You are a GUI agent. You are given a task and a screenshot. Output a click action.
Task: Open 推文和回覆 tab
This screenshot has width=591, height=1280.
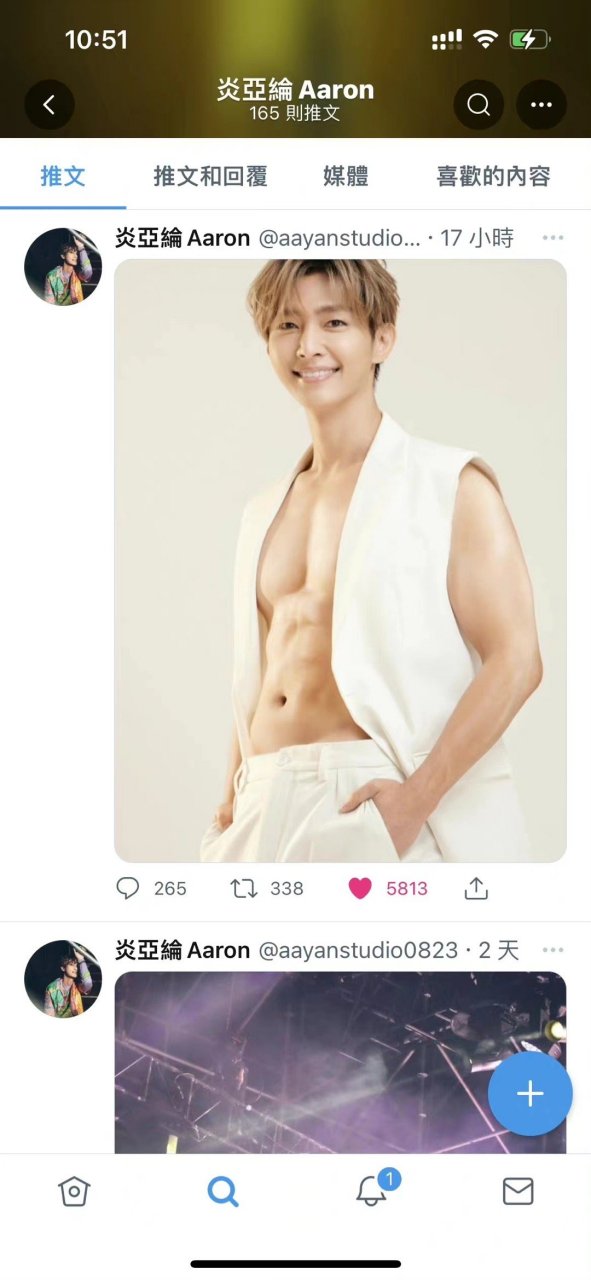coord(211,175)
